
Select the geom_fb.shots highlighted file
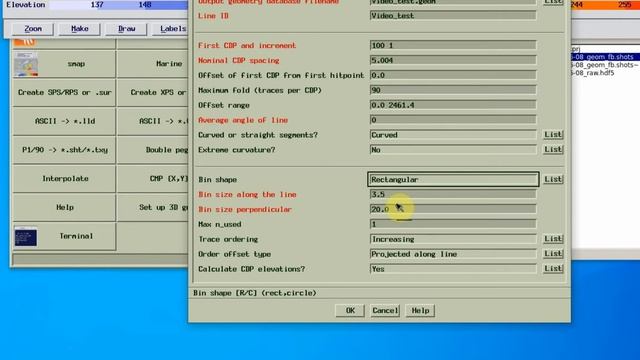tap(605, 57)
